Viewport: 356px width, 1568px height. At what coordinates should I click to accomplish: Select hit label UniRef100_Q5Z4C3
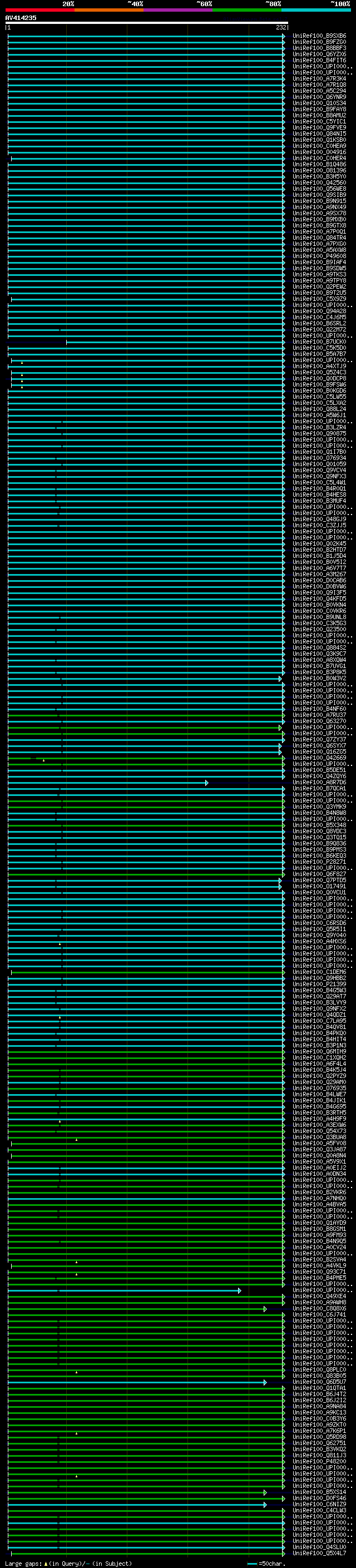(x=319, y=373)
